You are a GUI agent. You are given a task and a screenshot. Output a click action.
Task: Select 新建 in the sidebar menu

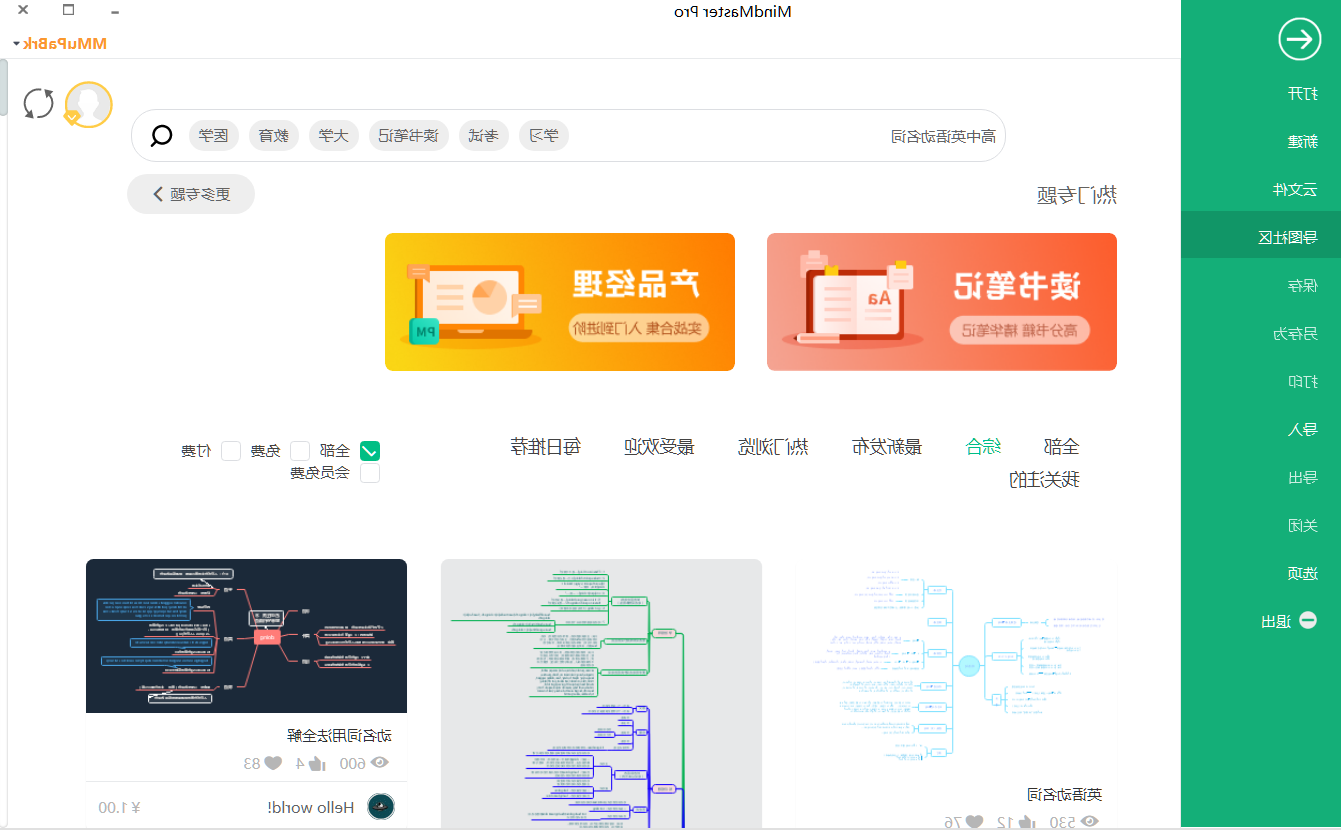click(x=1302, y=142)
